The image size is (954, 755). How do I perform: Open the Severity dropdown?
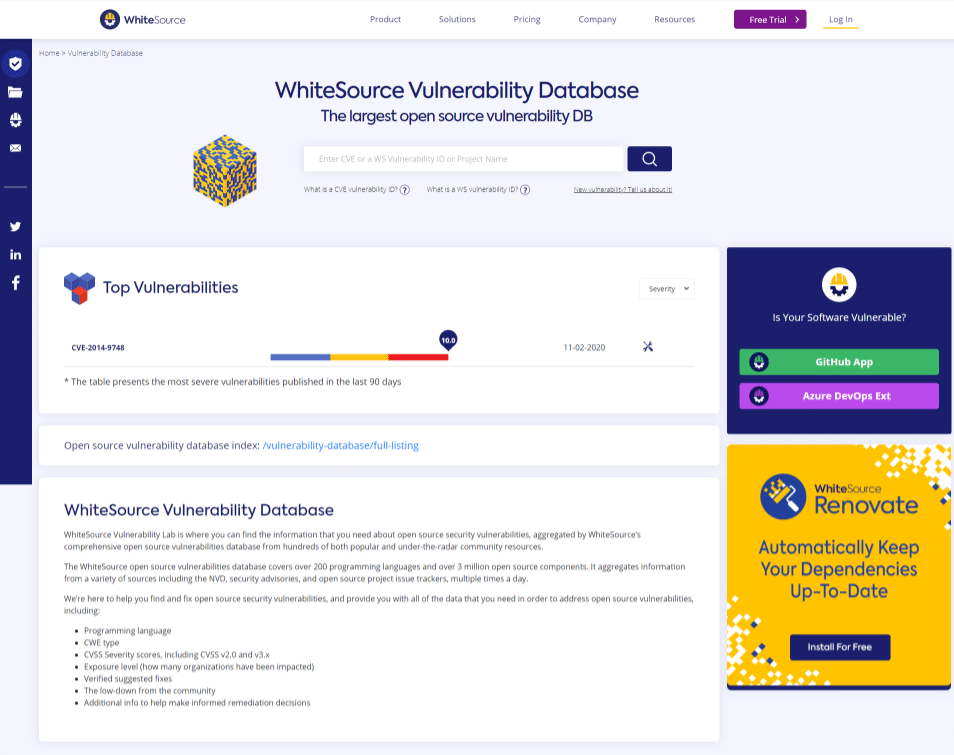click(667, 289)
